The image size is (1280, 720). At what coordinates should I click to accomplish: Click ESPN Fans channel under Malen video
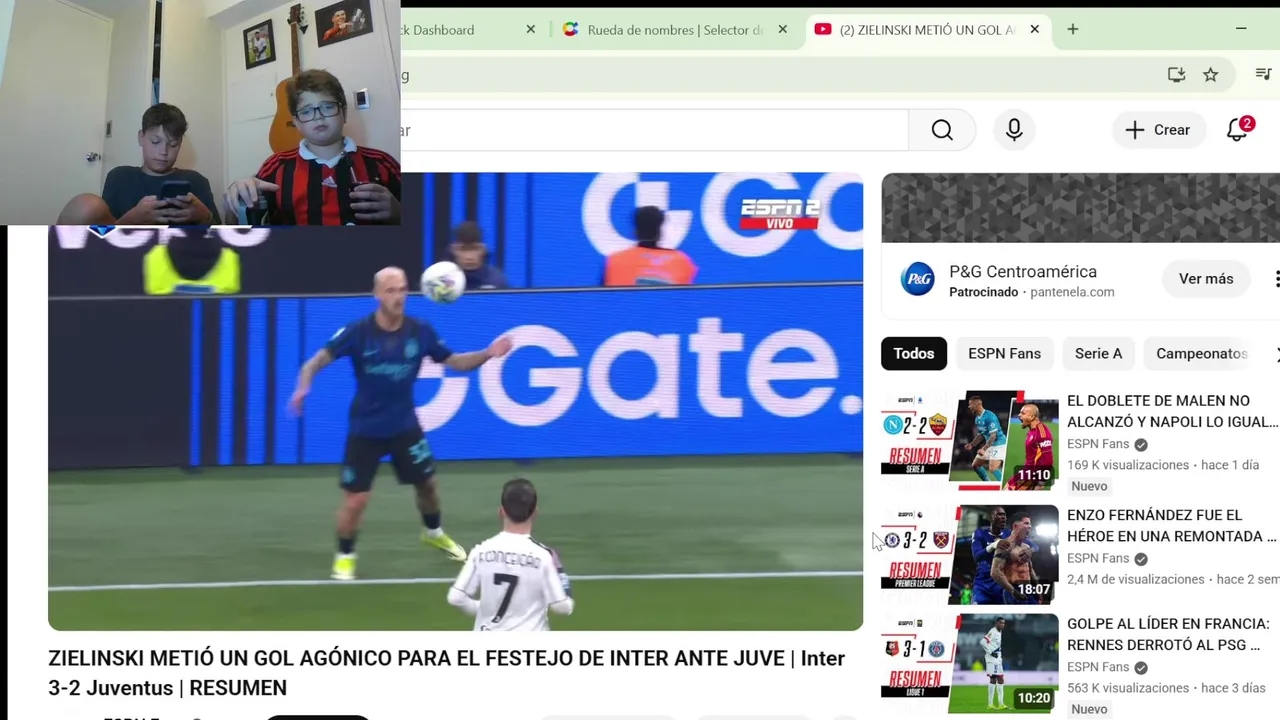coord(1098,444)
